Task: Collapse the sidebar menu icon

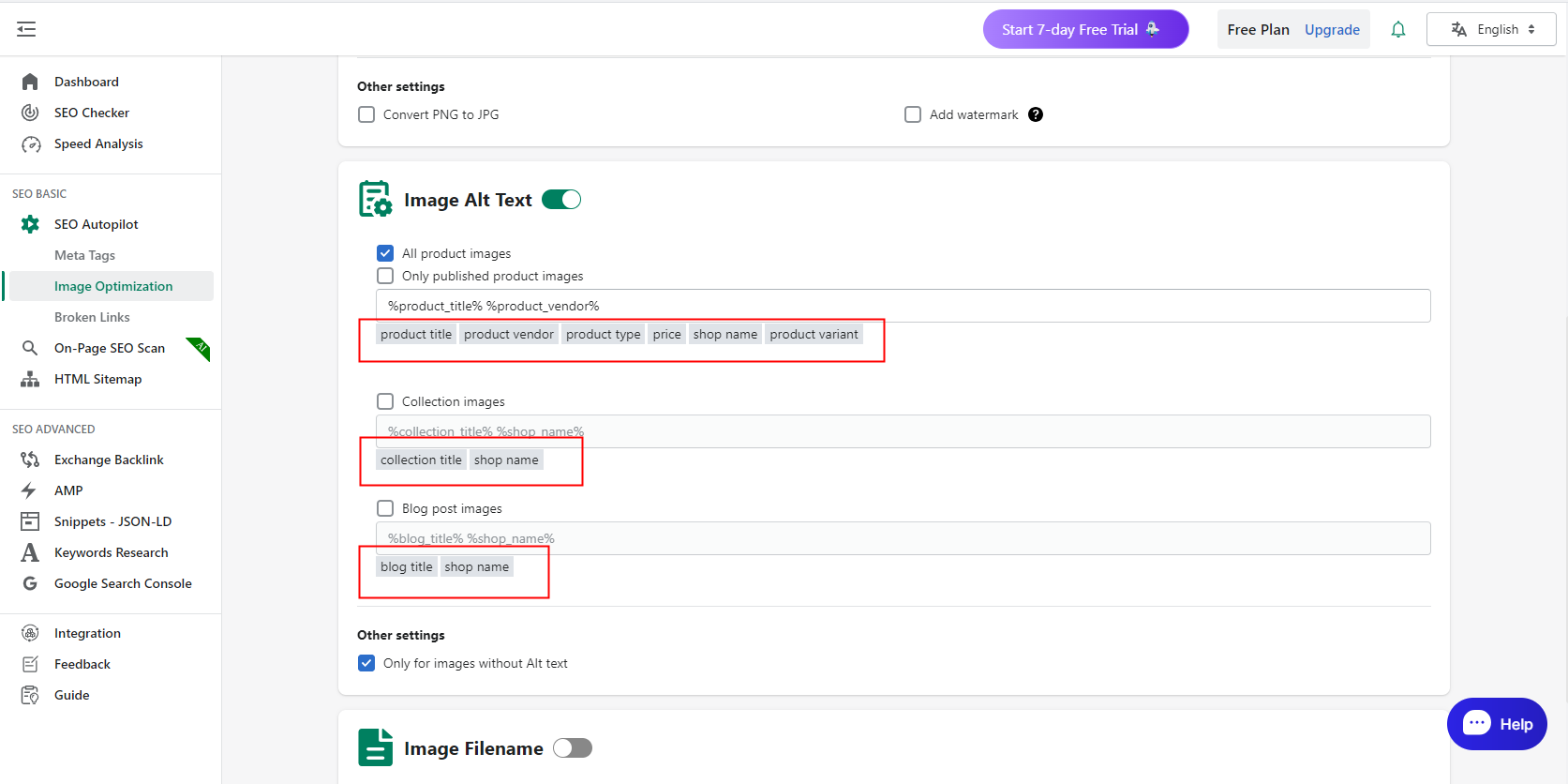Action: coord(26,29)
